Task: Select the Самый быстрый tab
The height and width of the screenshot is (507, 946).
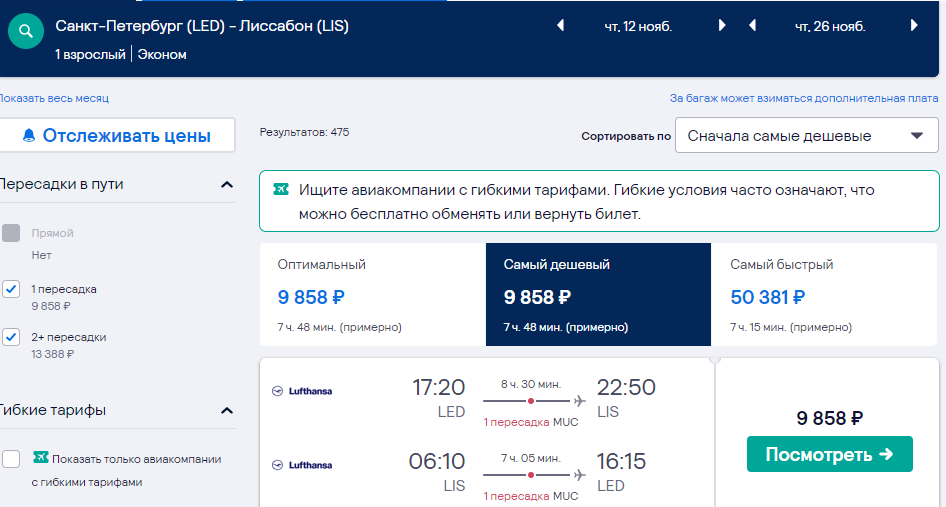Action: point(825,295)
